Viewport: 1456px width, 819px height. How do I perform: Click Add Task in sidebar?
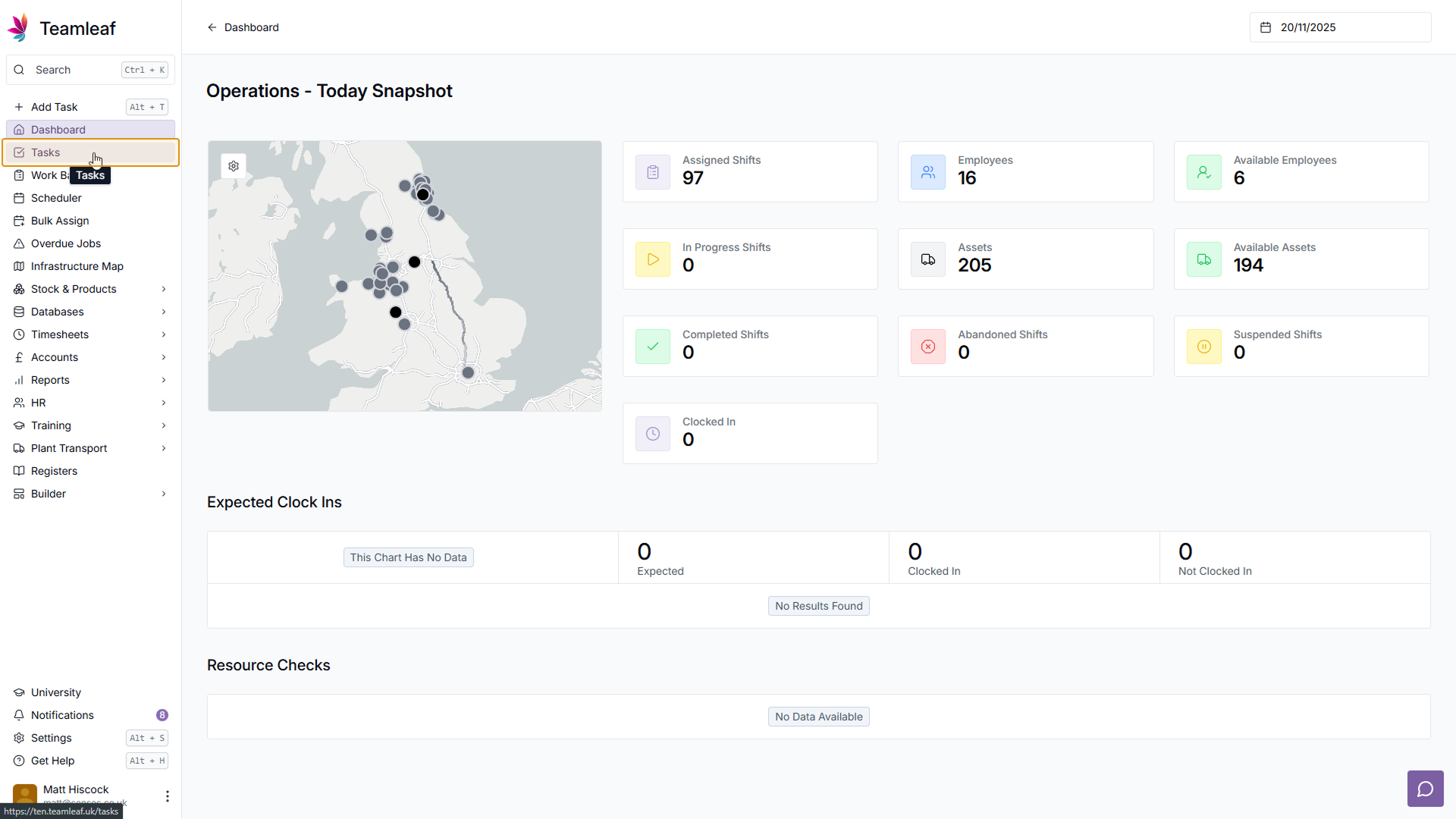point(54,107)
